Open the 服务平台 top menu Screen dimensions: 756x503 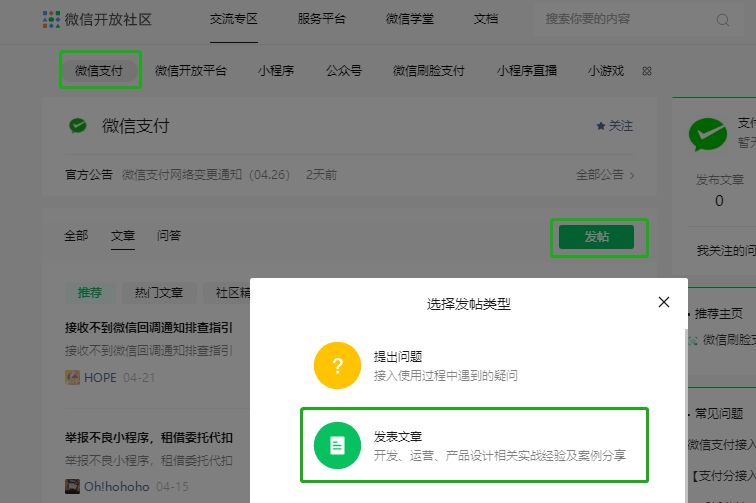pyautogui.click(x=322, y=19)
